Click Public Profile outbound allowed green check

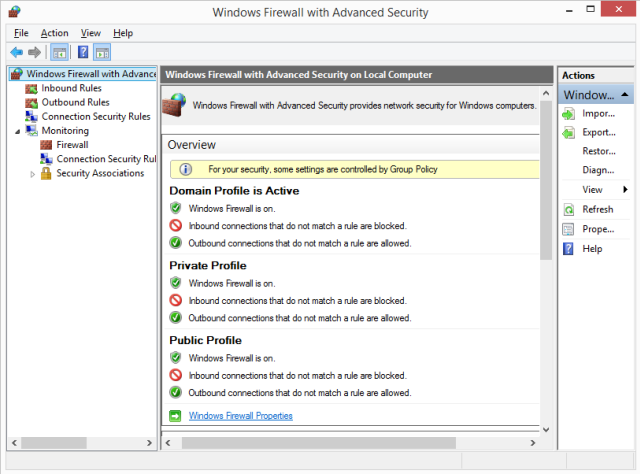click(x=176, y=392)
